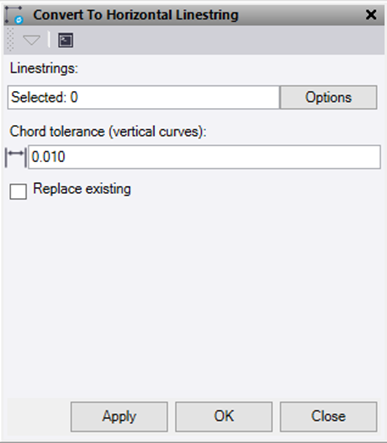Focus the Chord tolerance 0.010 field

pyautogui.click(x=204, y=157)
